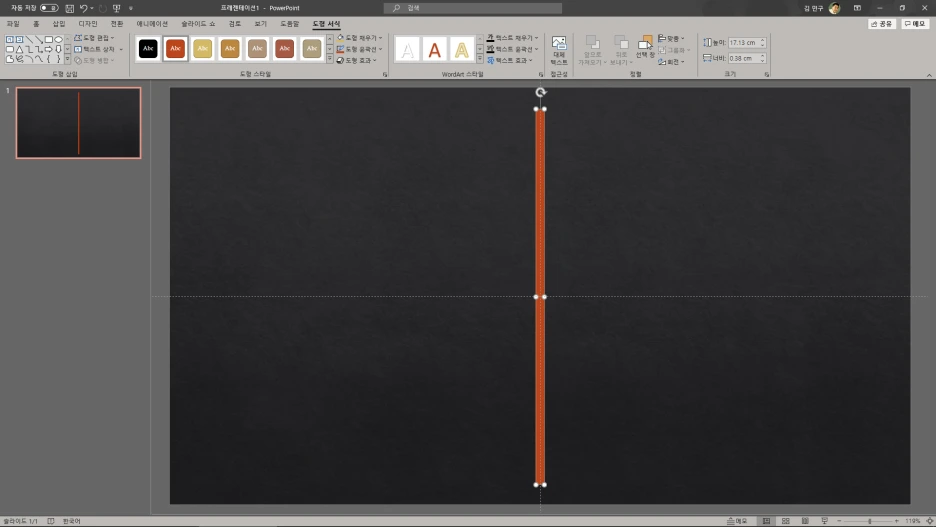The height and width of the screenshot is (527, 936).
Task: Open the size group dialog launcher
Action: (766, 75)
